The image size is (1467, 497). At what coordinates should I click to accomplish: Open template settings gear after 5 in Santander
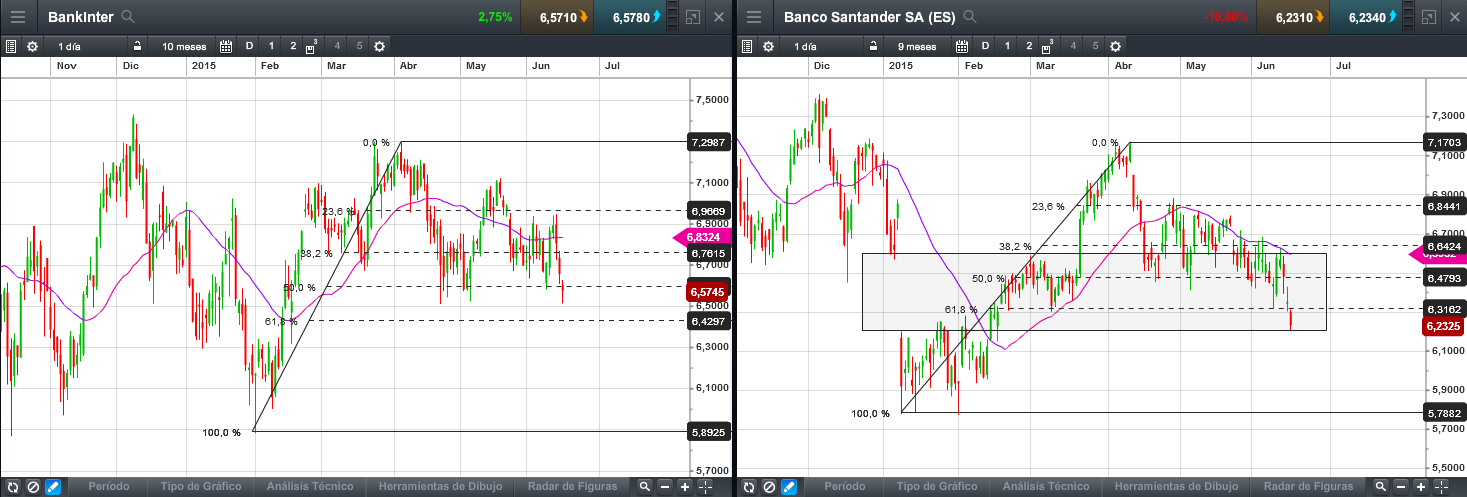1115,46
